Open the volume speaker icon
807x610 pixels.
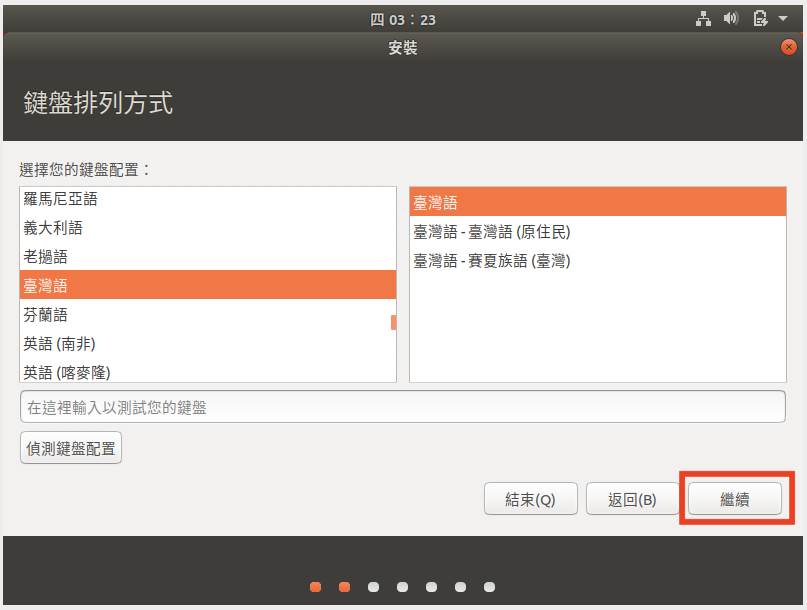730,19
